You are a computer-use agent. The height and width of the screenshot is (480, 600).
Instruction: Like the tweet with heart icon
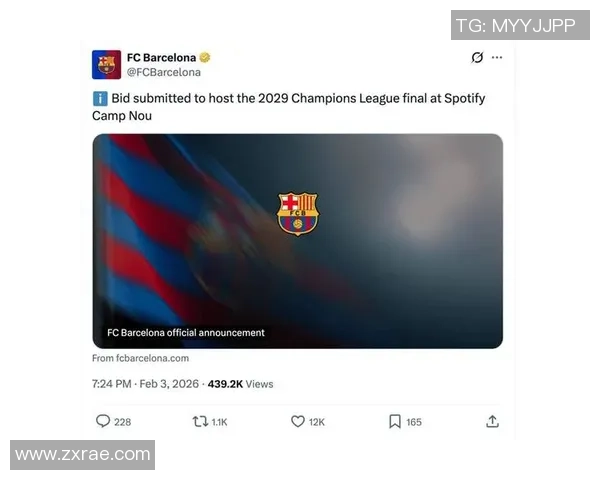[x=298, y=421]
